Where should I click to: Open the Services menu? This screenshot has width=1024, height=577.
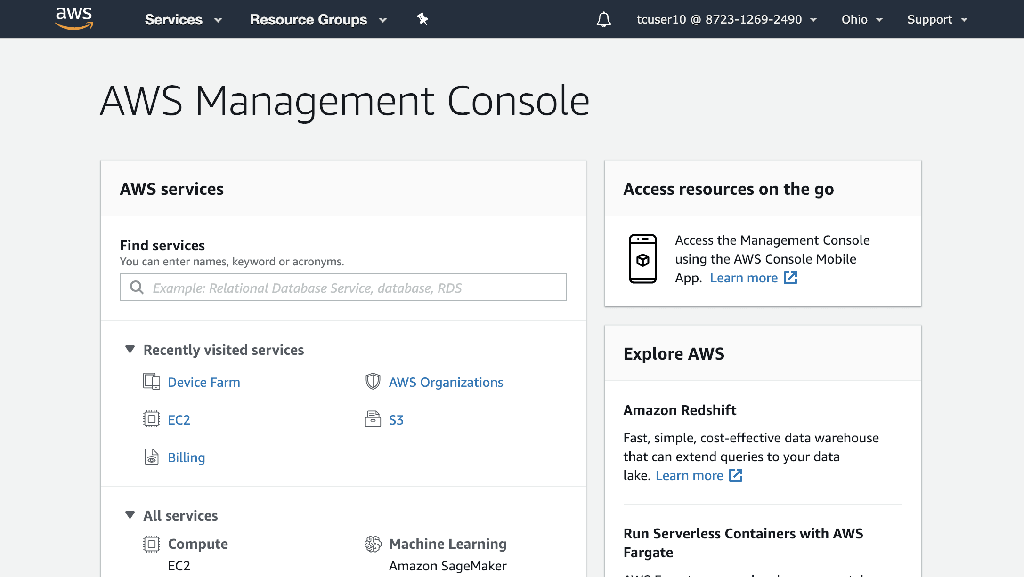[x=183, y=20]
